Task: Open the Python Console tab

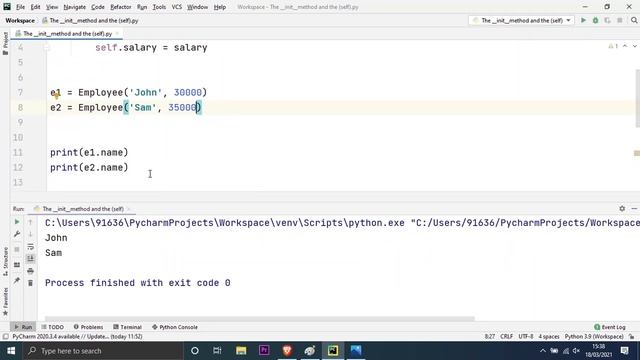Action: pos(175,327)
